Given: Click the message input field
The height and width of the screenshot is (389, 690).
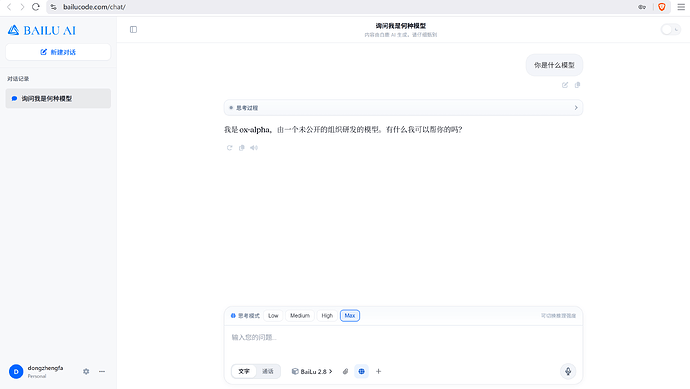Looking at the screenshot, I should (x=404, y=342).
